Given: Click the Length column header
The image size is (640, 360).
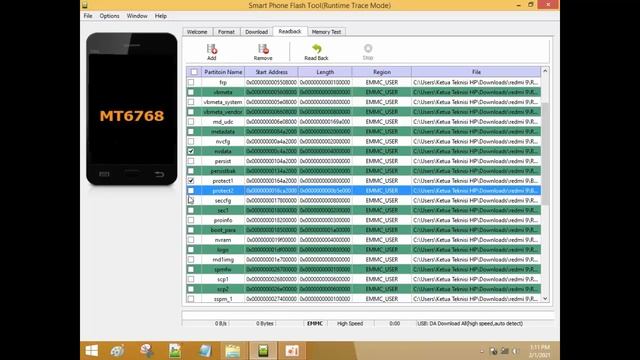Looking at the screenshot, I should [x=325, y=72].
